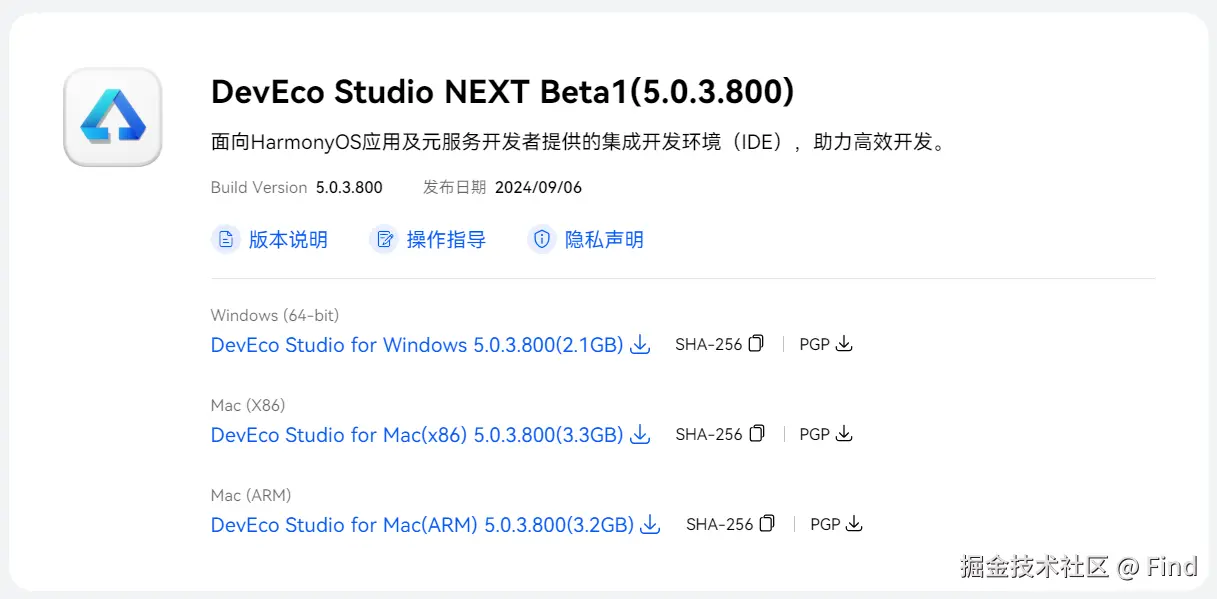1217x599 pixels.
Task: Click the Windows (64-bit) heading
Action: [x=275, y=315]
